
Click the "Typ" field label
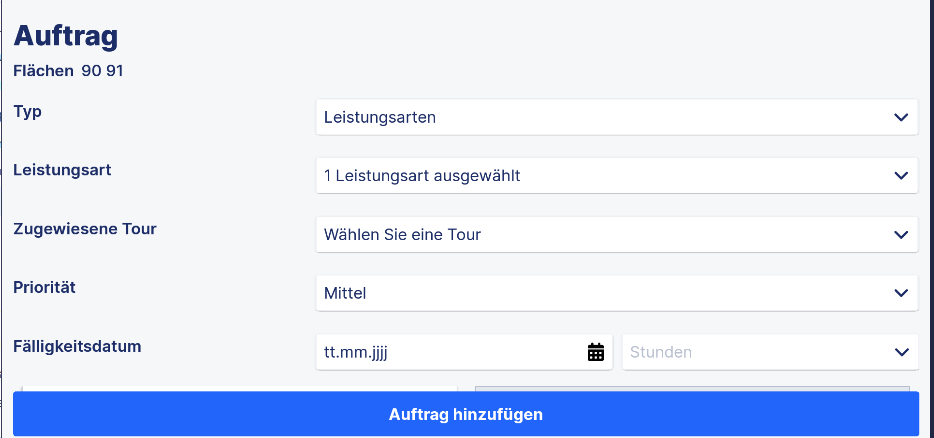coord(27,111)
